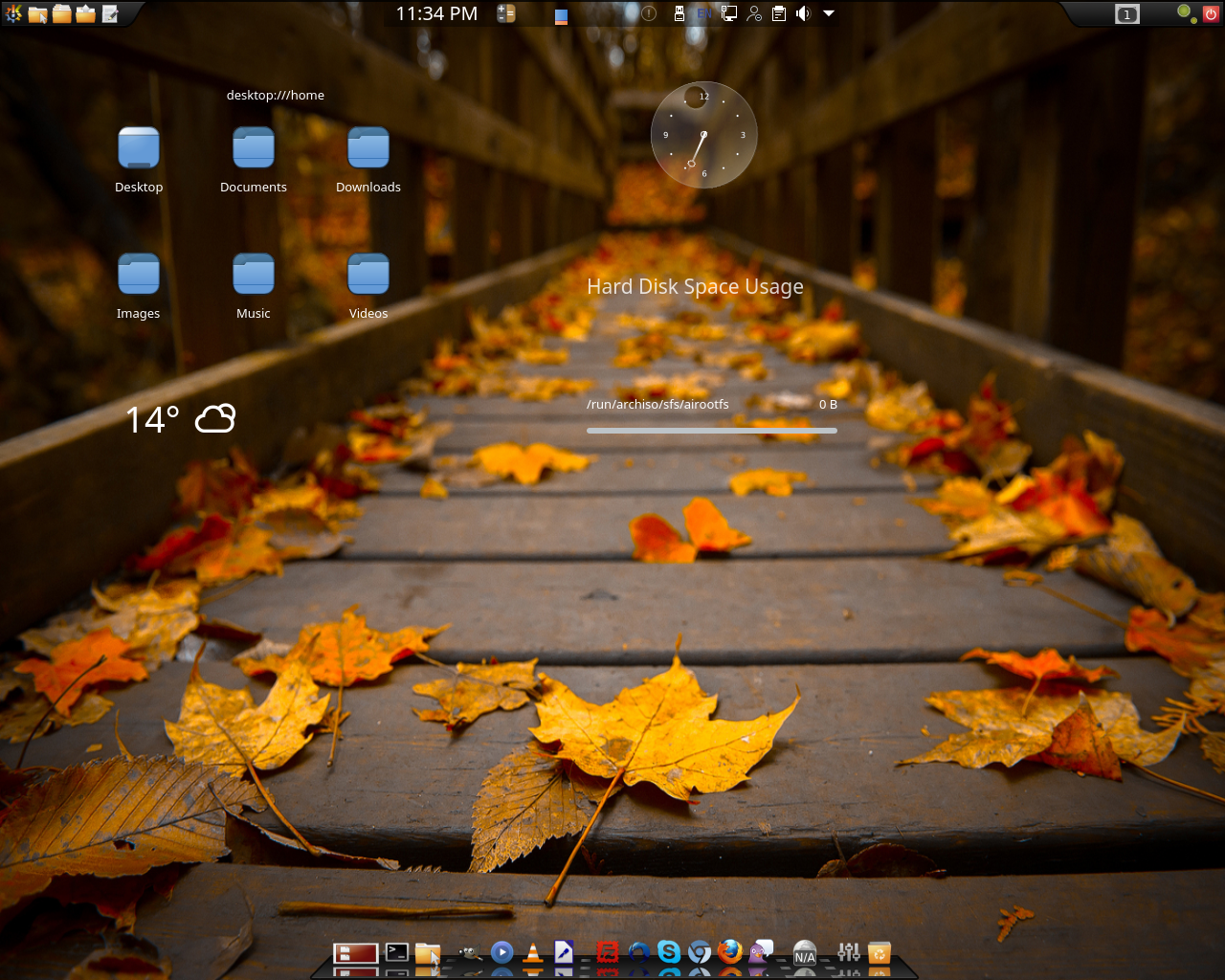The height and width of the screenshot is (980, 1225).
Task: Open the audio mixer dock icon
Action: [848, 952]
